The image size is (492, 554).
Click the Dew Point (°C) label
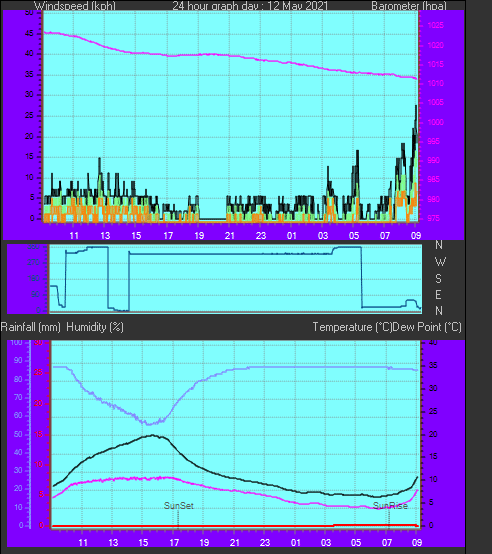[427, 327]
